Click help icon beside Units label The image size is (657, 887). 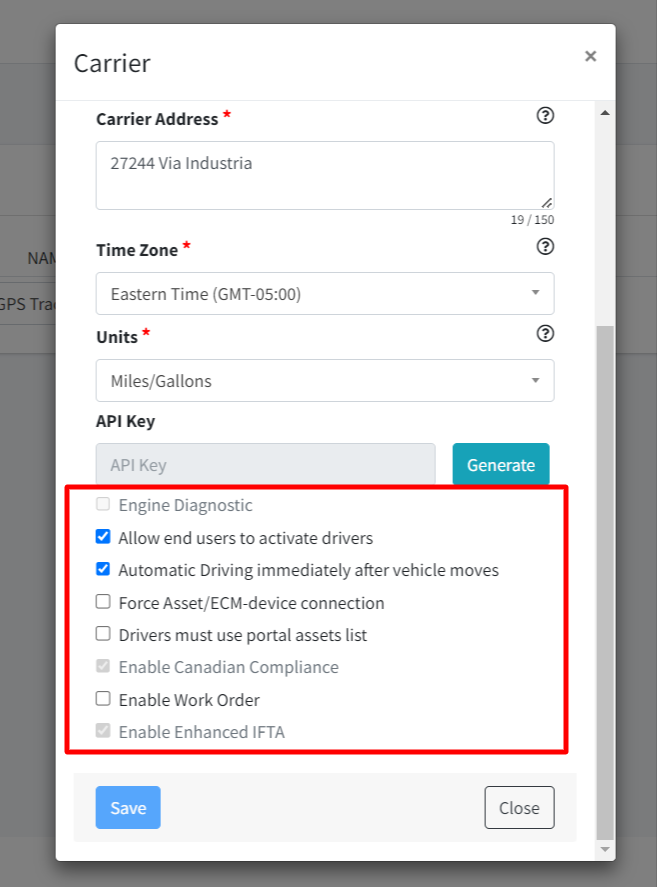point(545,333)
